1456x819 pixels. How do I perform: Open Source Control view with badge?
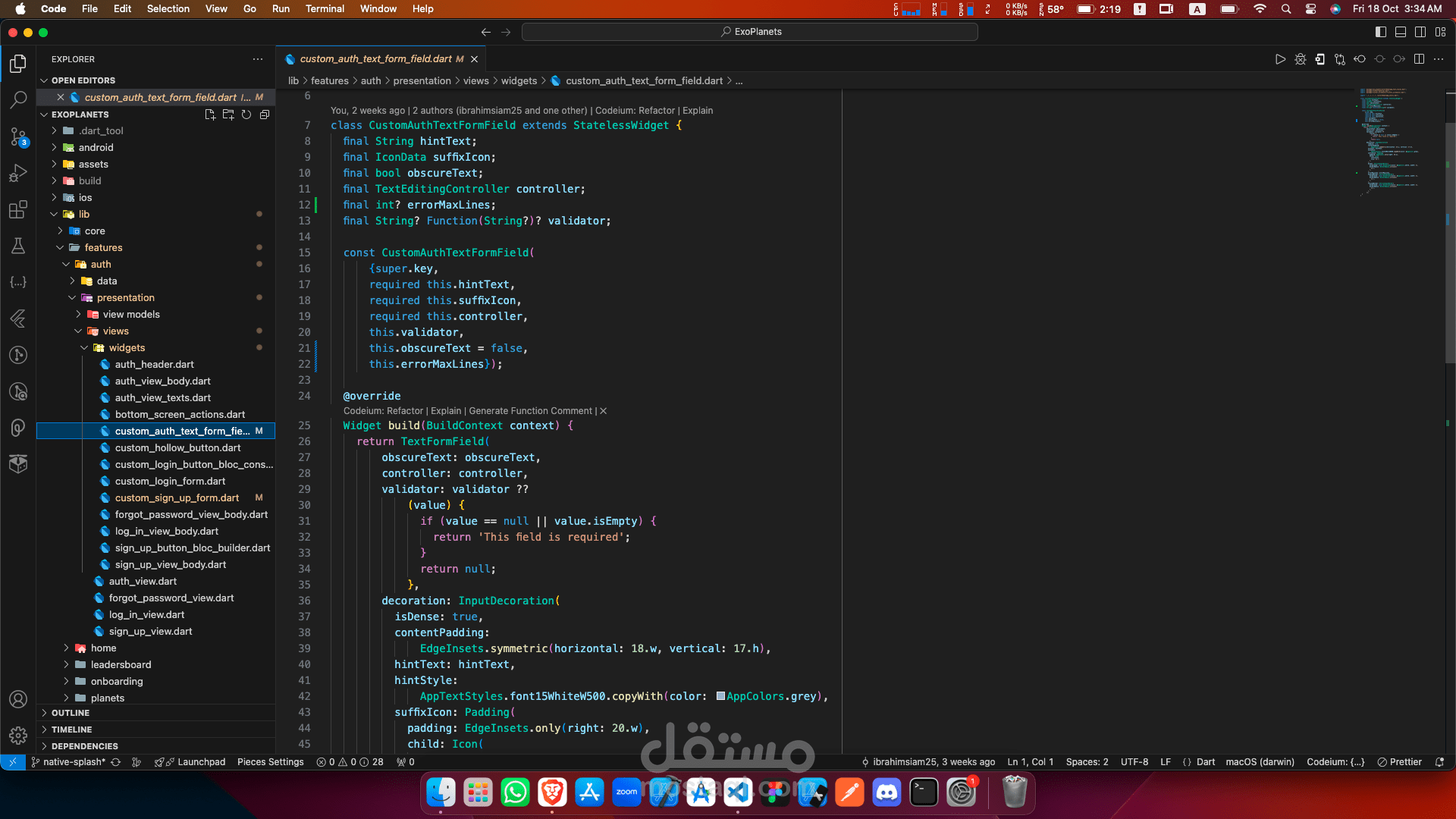pos(18,136)
